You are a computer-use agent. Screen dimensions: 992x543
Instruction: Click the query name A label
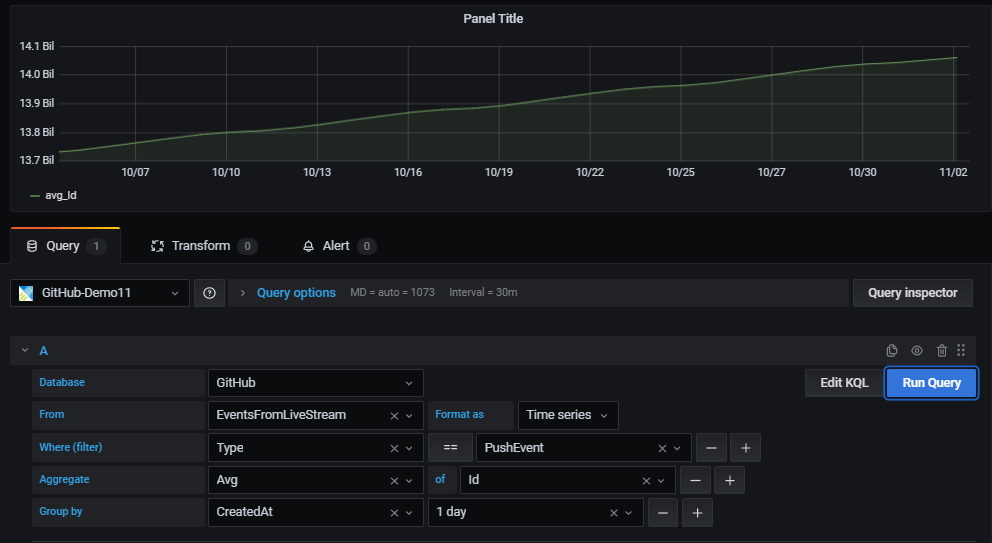(44, 351)
